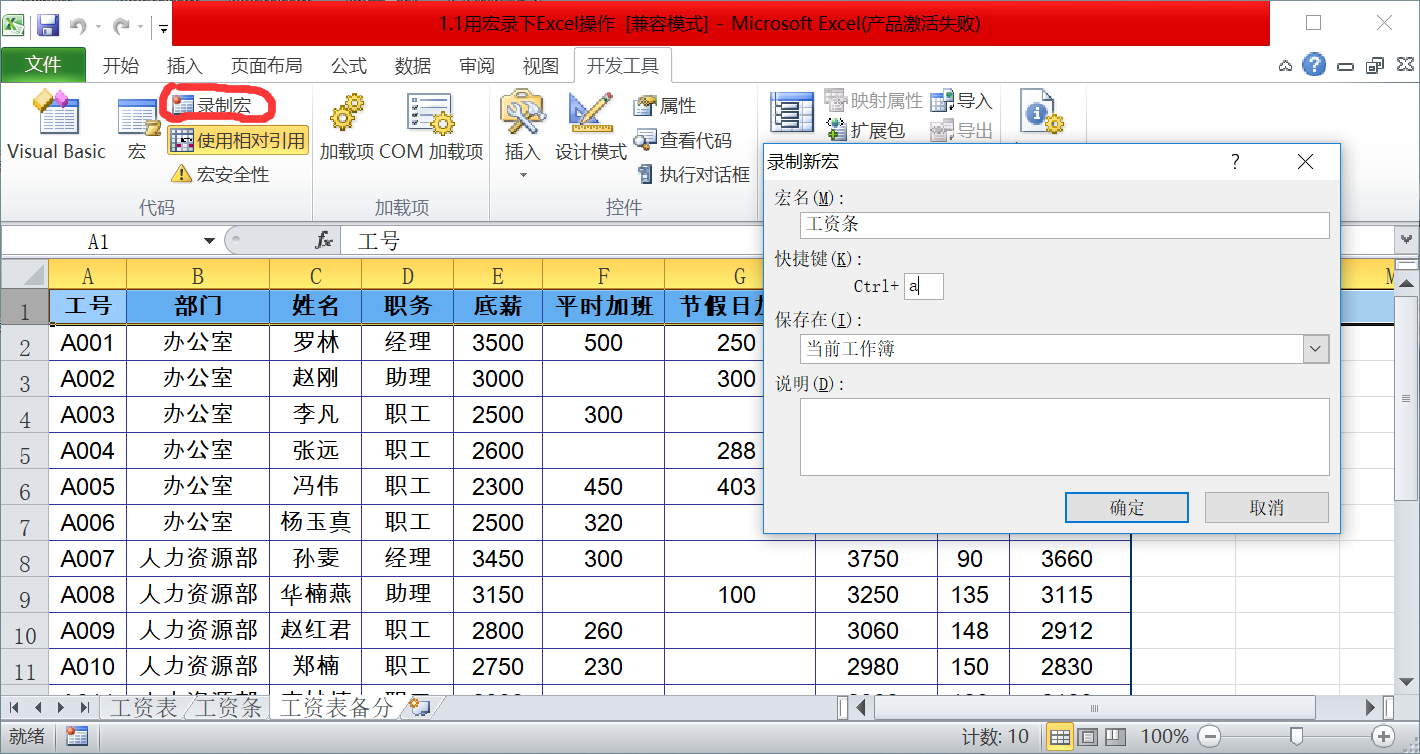This screenshot has height=754, width=1420.
Task: Confirm with the 确定 button
Action: click(x=1127, y=507)
